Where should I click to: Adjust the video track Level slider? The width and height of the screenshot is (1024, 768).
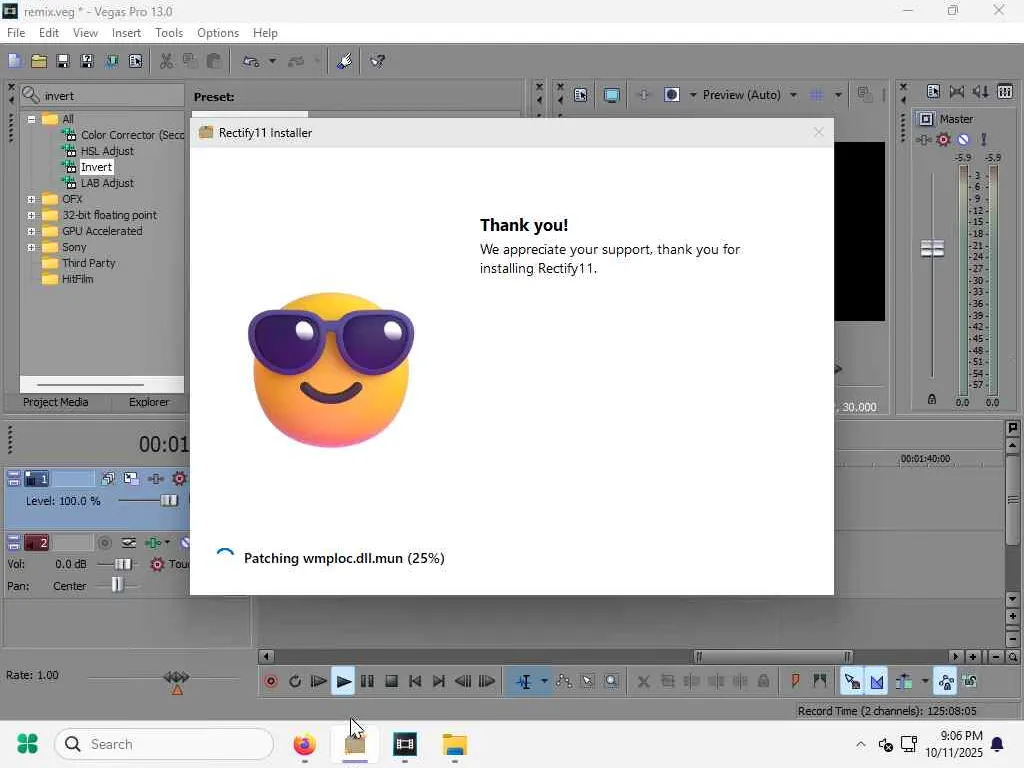pyautogui.click(x=168, y=501)
